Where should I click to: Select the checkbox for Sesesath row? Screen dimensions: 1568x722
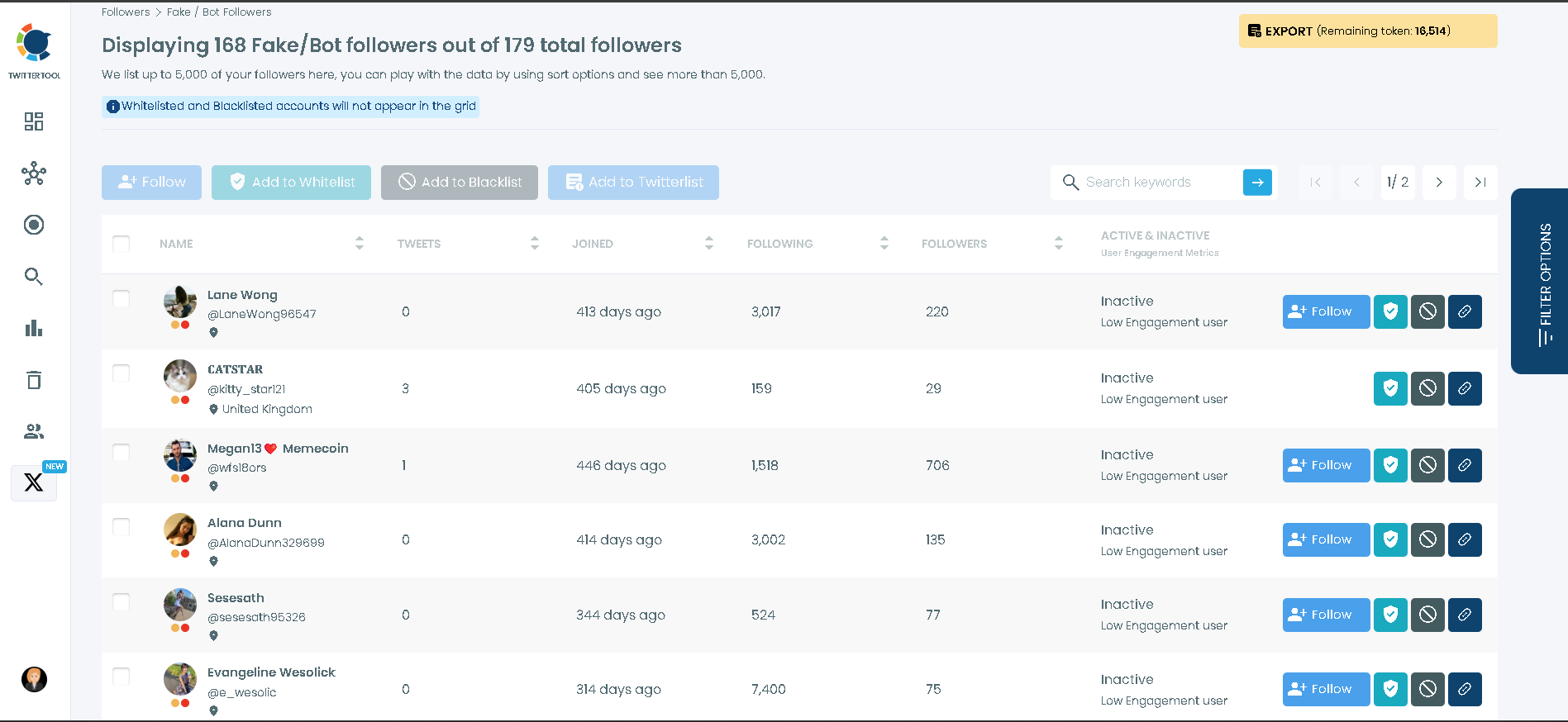pos(122,601)
